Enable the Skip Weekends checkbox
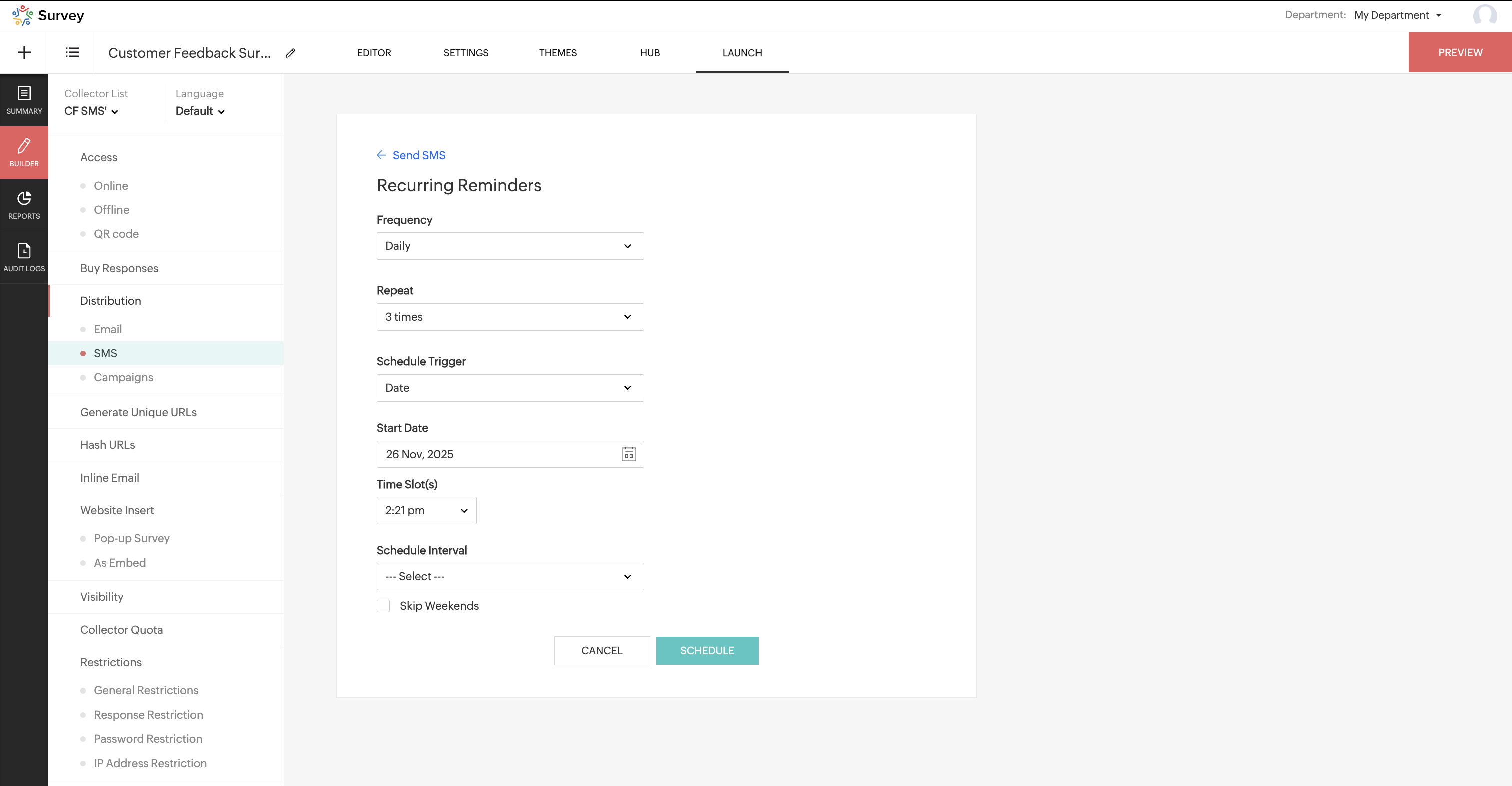This screenshot has height=786, width=1512. click(x=383, y=606)
